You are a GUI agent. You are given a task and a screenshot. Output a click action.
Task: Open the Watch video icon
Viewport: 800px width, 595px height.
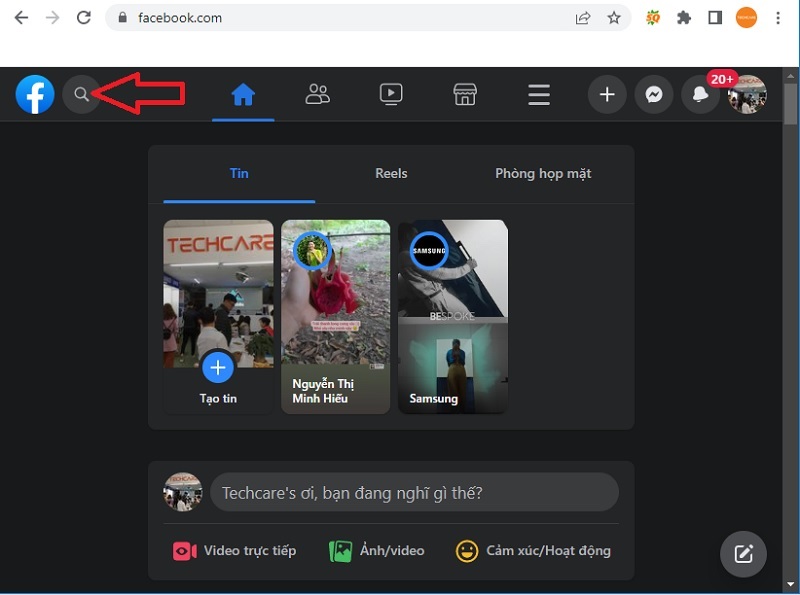pyautogui.click(x=391, y=95)
